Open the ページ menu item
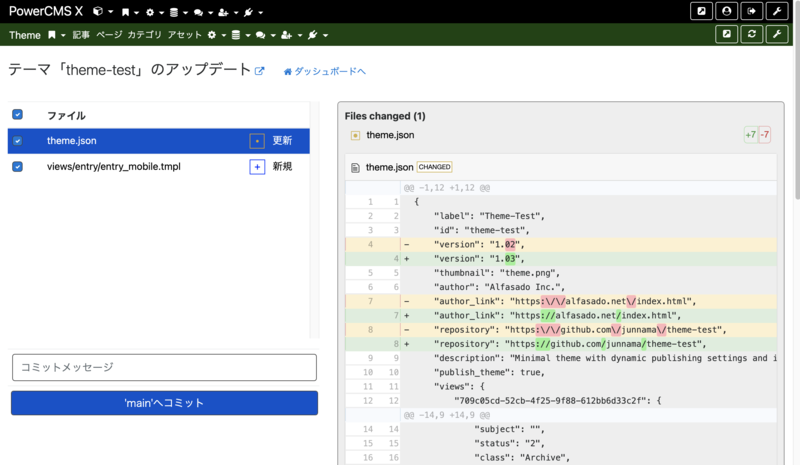Screen dimensions: 800x465 pos(109,35)
